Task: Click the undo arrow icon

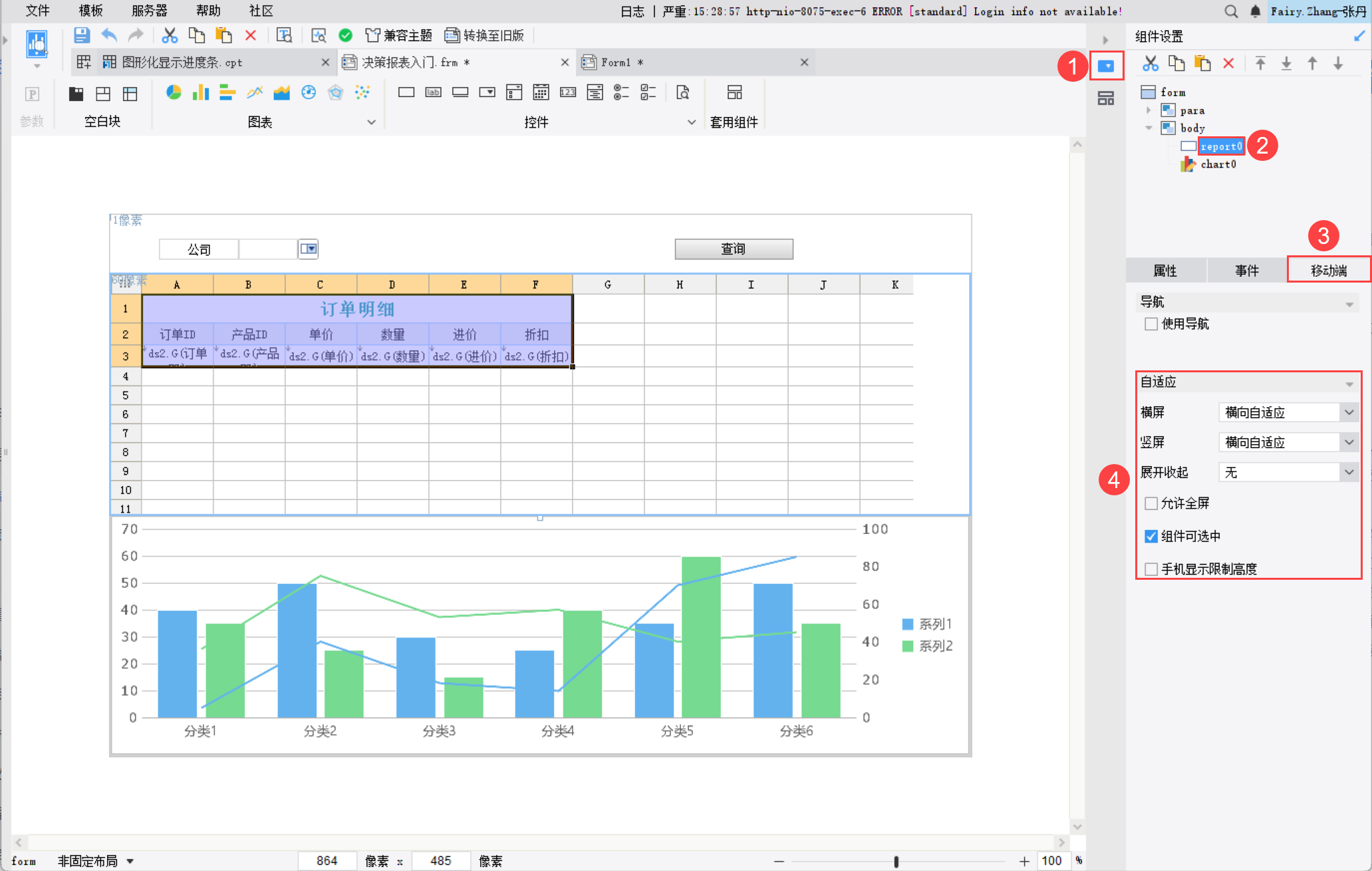Action: click(x=109, y=35)
